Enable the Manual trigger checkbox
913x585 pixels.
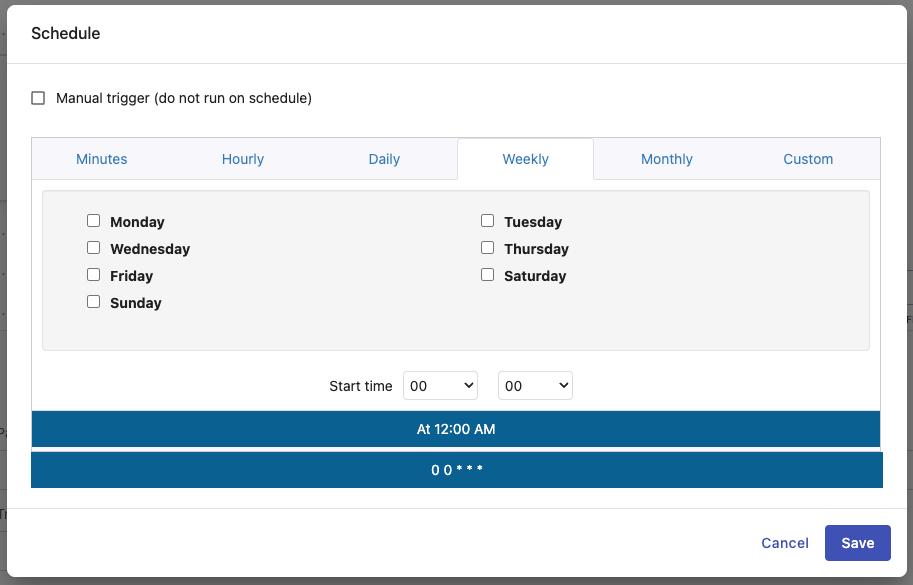tap(38, 98)
